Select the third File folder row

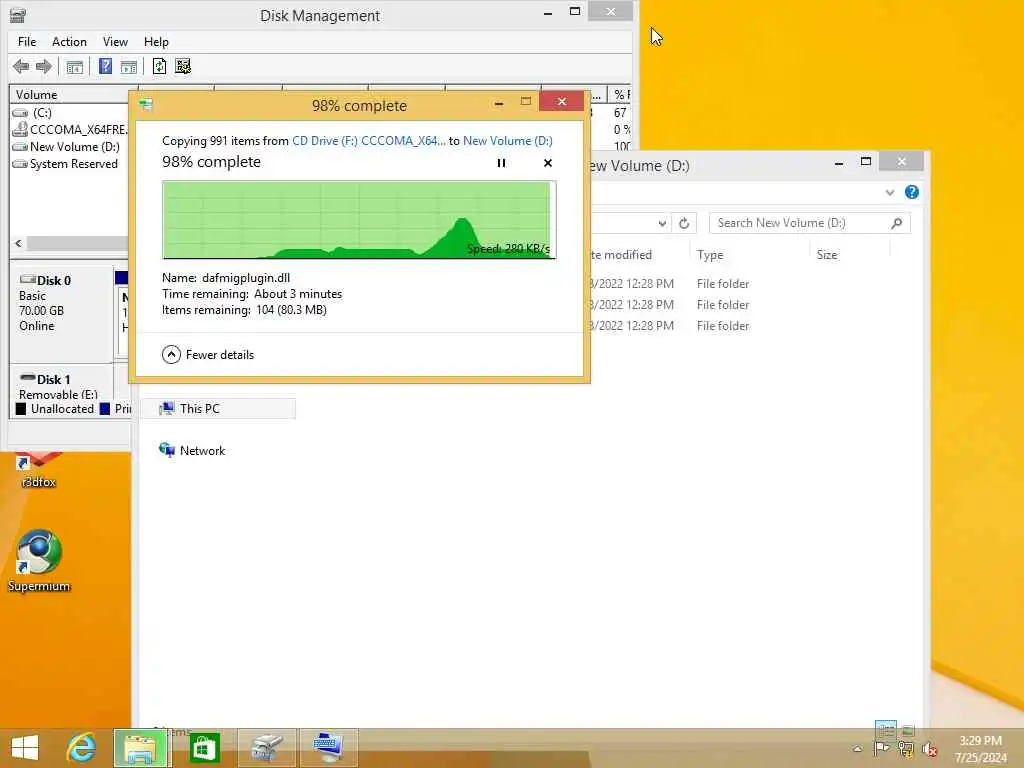pyautogui.click(x=723, y=326)
